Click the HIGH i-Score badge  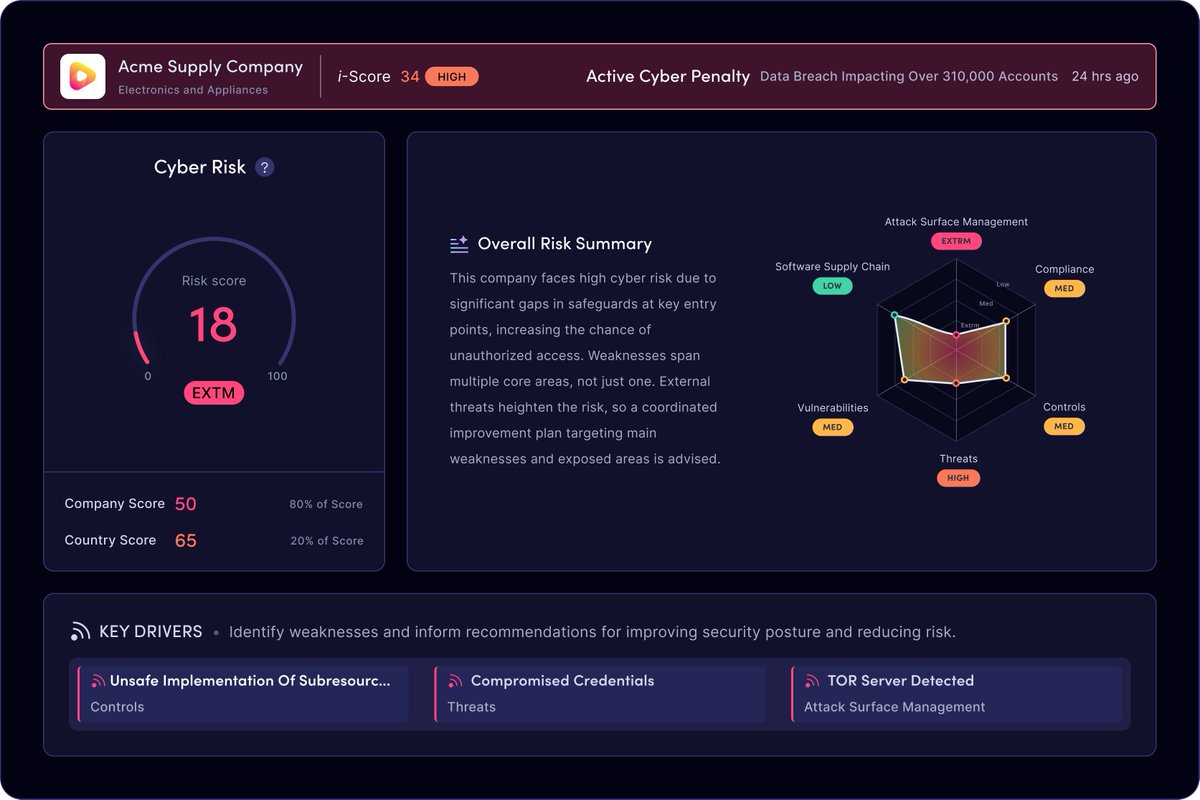(452, 76)
